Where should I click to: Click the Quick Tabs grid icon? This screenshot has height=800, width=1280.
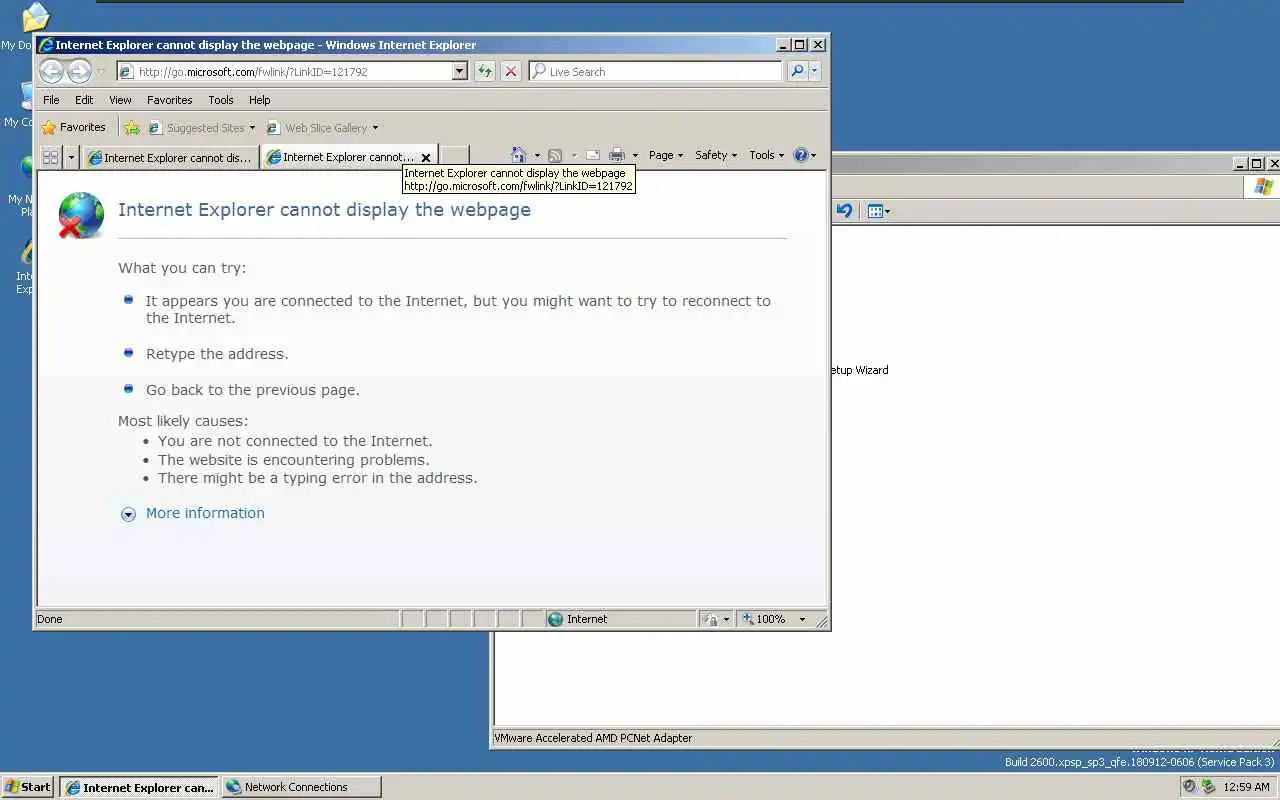(50, 157)
